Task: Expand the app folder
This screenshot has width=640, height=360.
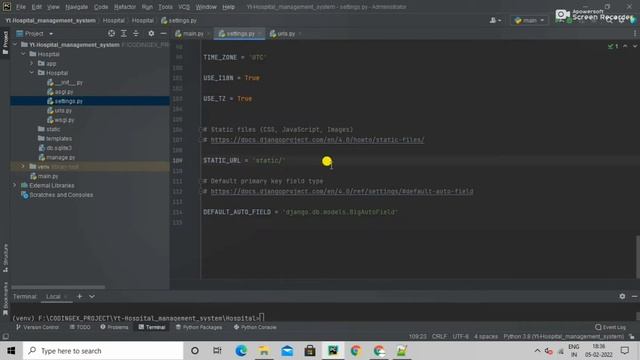Action: [x=32, y=63]
